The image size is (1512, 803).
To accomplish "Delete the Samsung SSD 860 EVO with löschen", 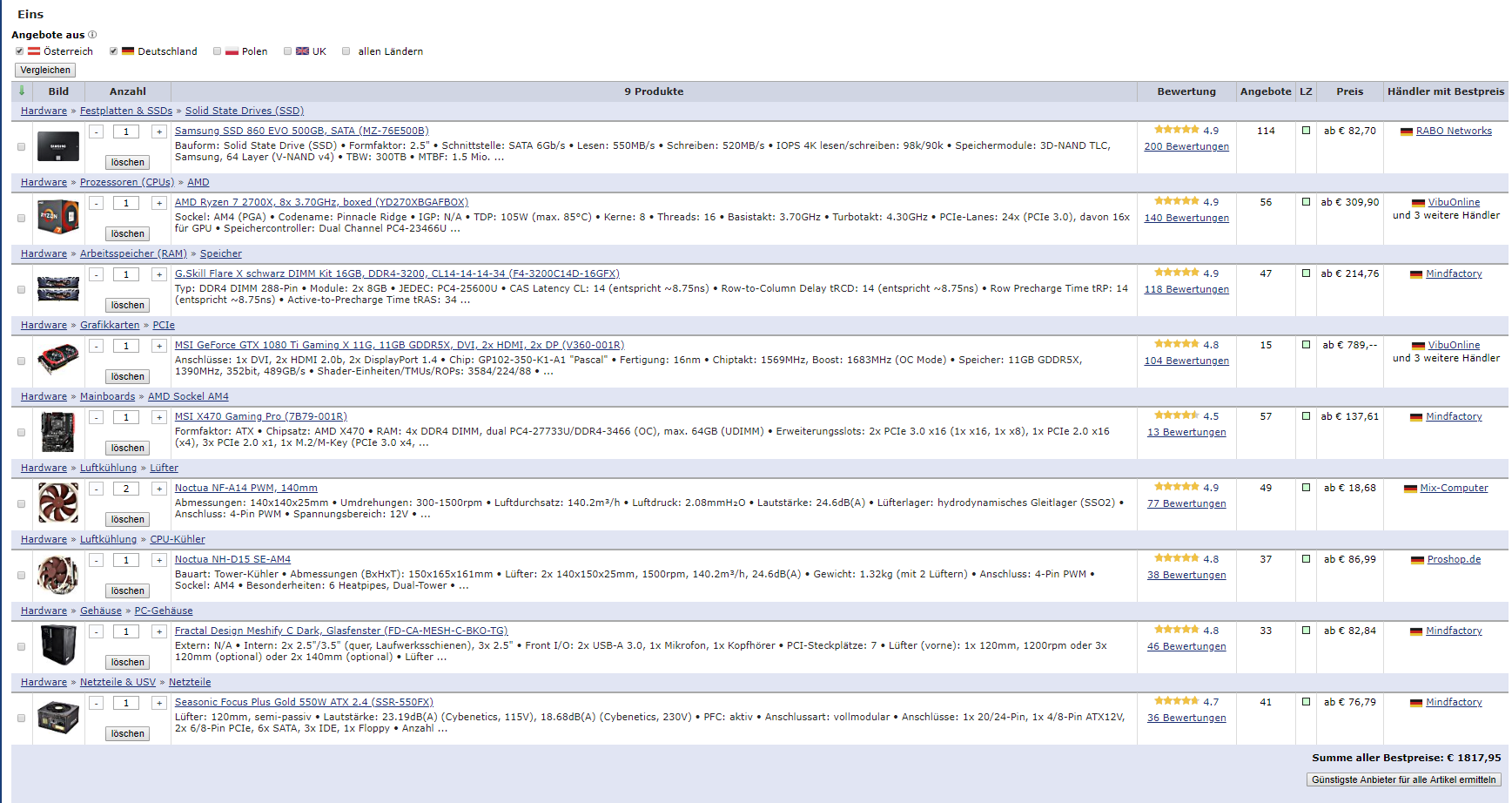I will pyautogui.click(x=128, y=163).
